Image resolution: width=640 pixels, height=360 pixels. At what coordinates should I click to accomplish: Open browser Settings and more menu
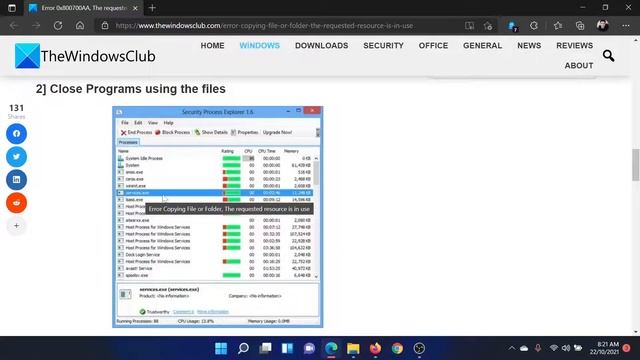pyautogui.click(x=626, y=26)
